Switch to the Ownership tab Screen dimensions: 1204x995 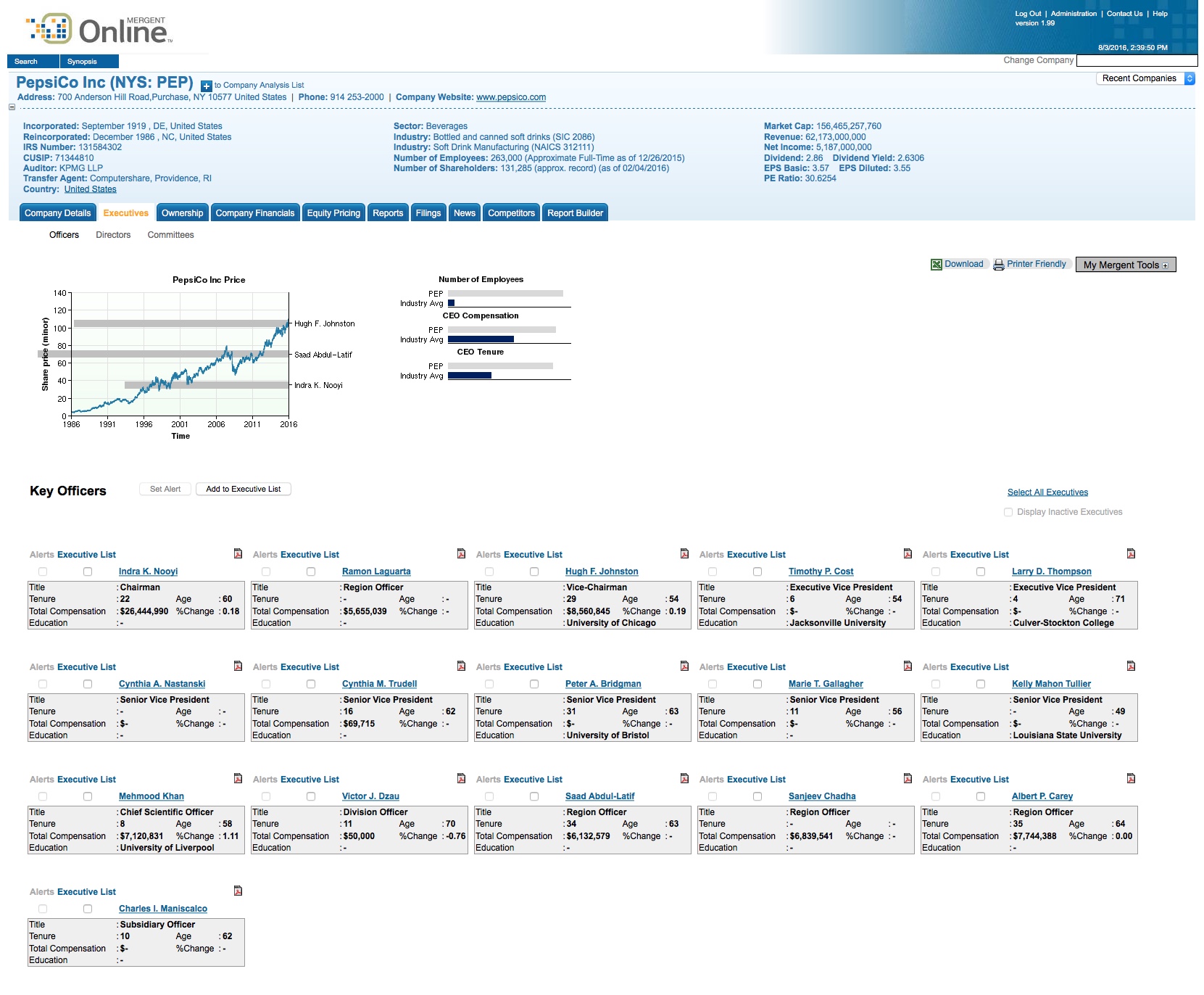(x=183, y=212)
